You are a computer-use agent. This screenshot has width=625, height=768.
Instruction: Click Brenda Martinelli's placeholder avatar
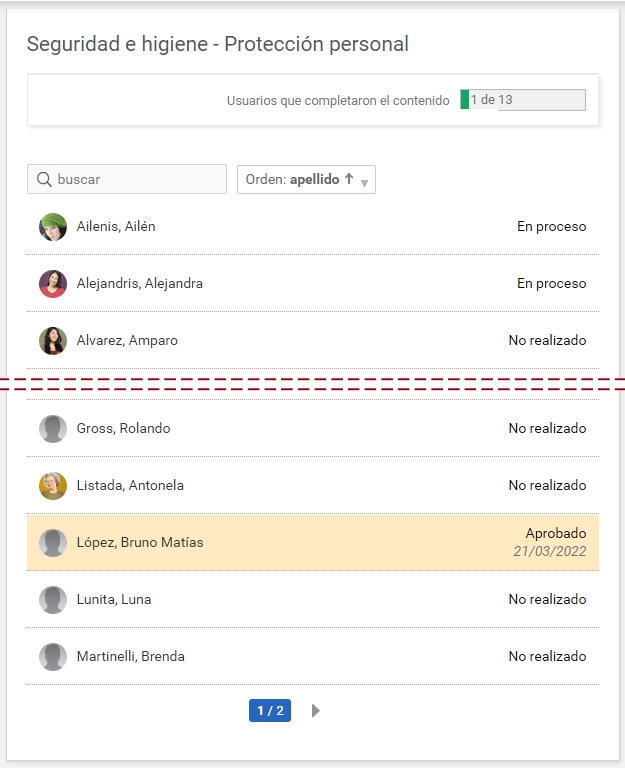[53, 657]
